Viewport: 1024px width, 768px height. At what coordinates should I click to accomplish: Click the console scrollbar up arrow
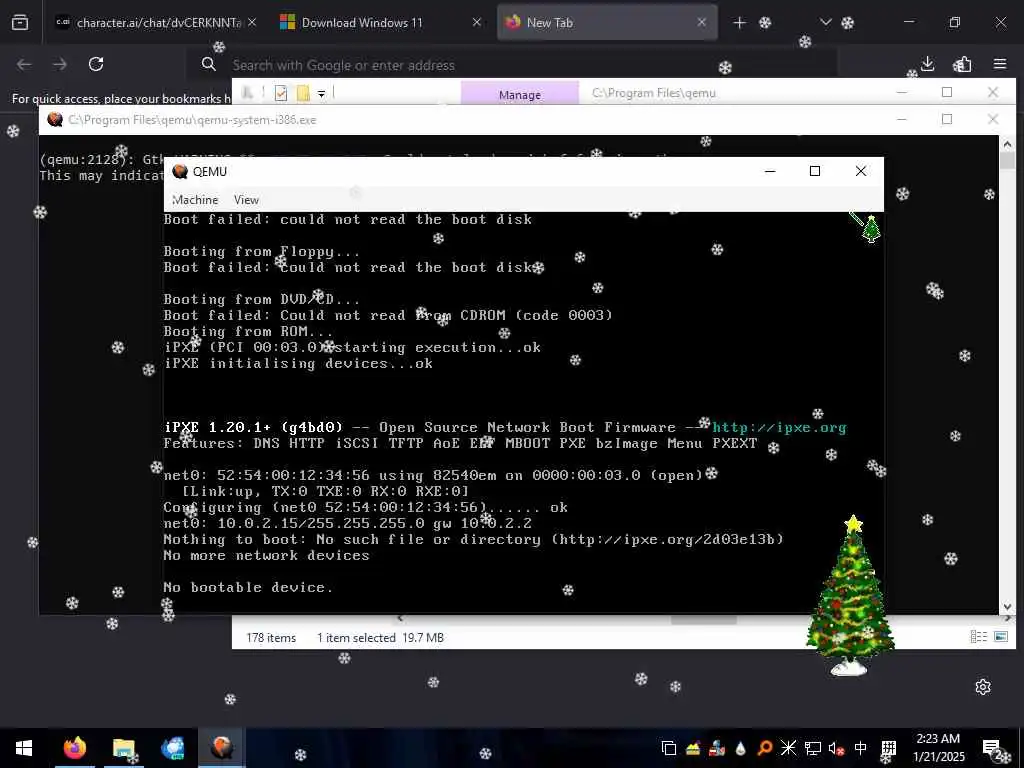[1007, 144]
